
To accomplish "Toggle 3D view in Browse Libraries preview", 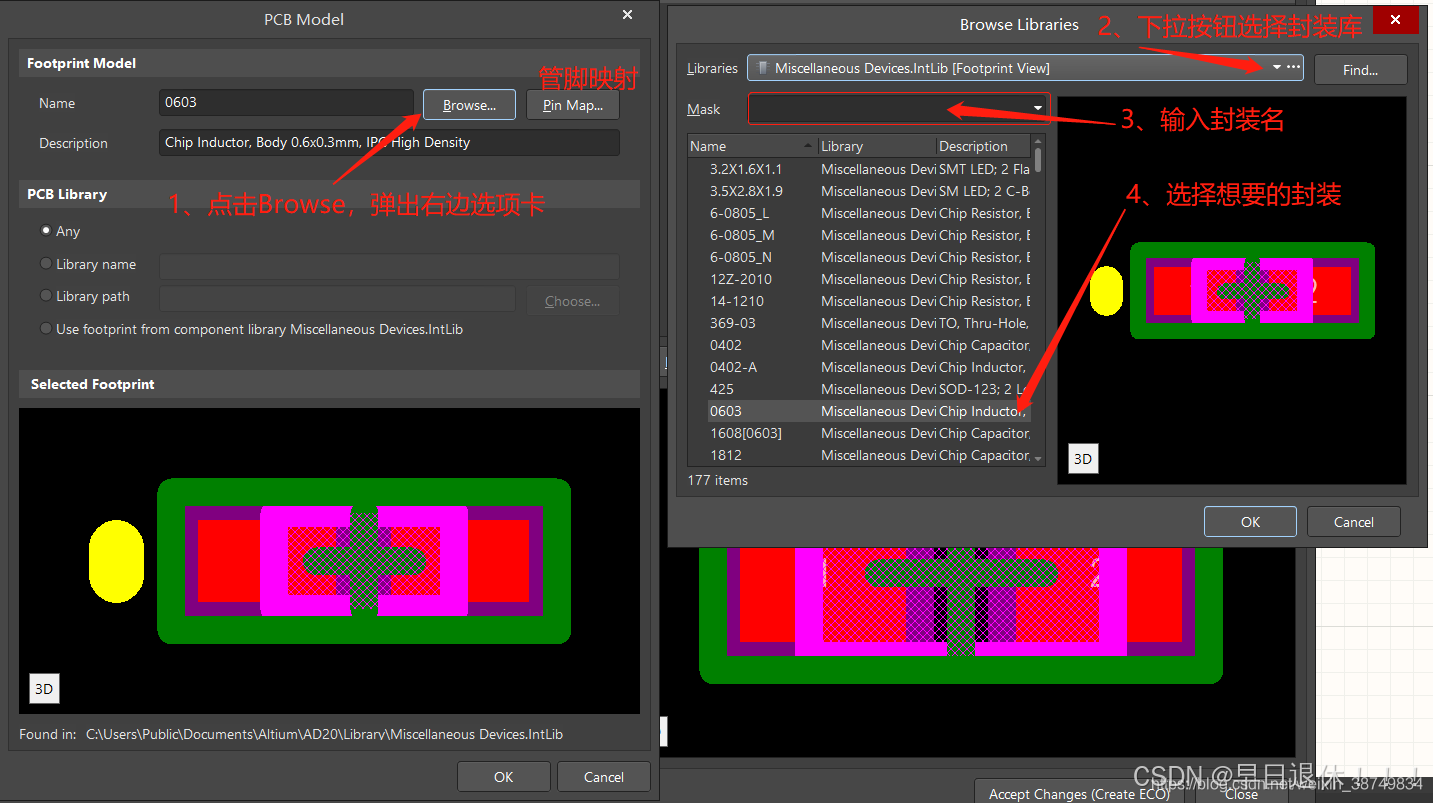I will coord(1083,459).
